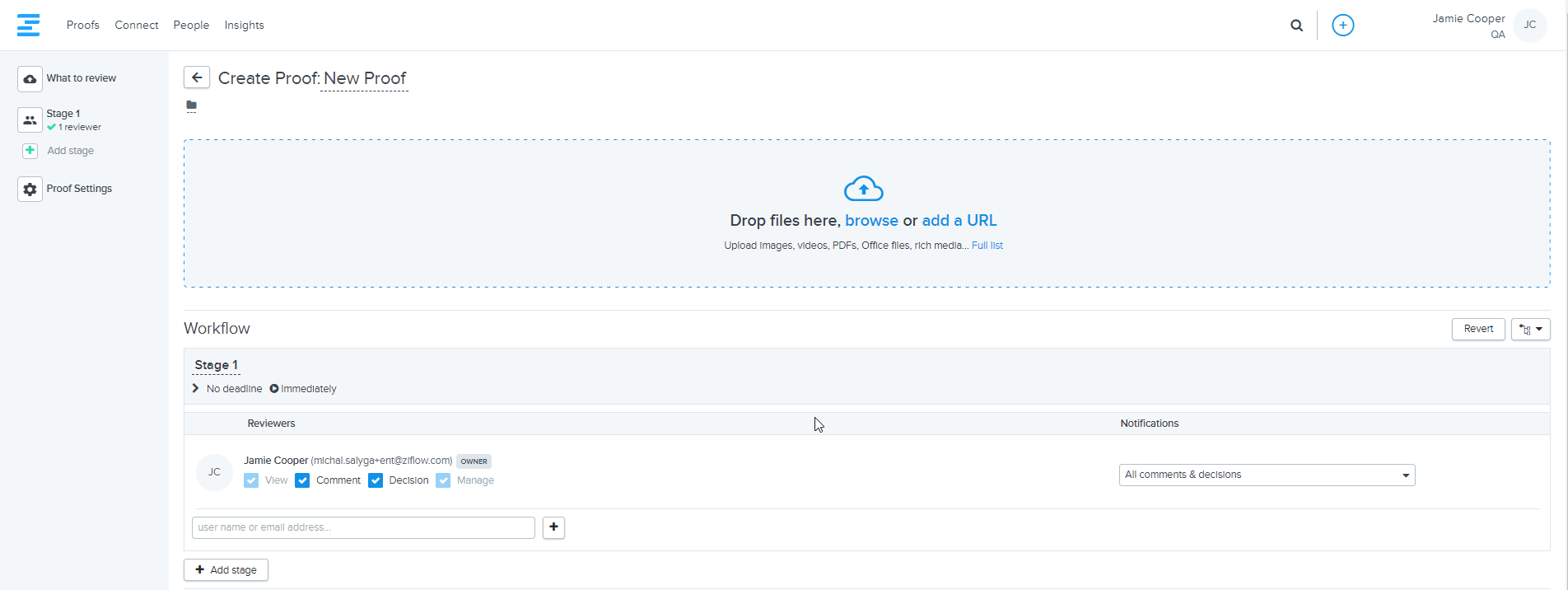The height and width of the screenshot is (590, 1568).
Task: Open the Proof Settings gear icon
Action: pos(30,190)
